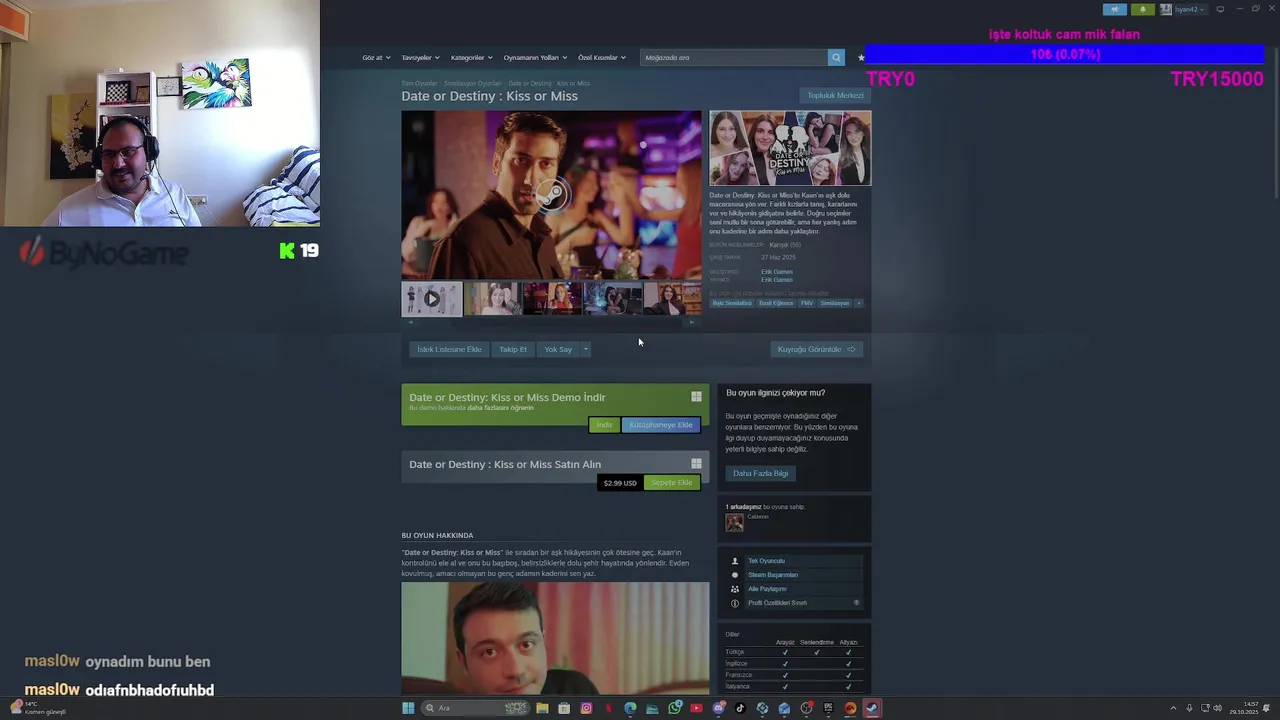The height and width of the screenshot is (720, 1280).
Task: Click the thumbnail strip right scroll arrow
Action: tap(692, 322)
